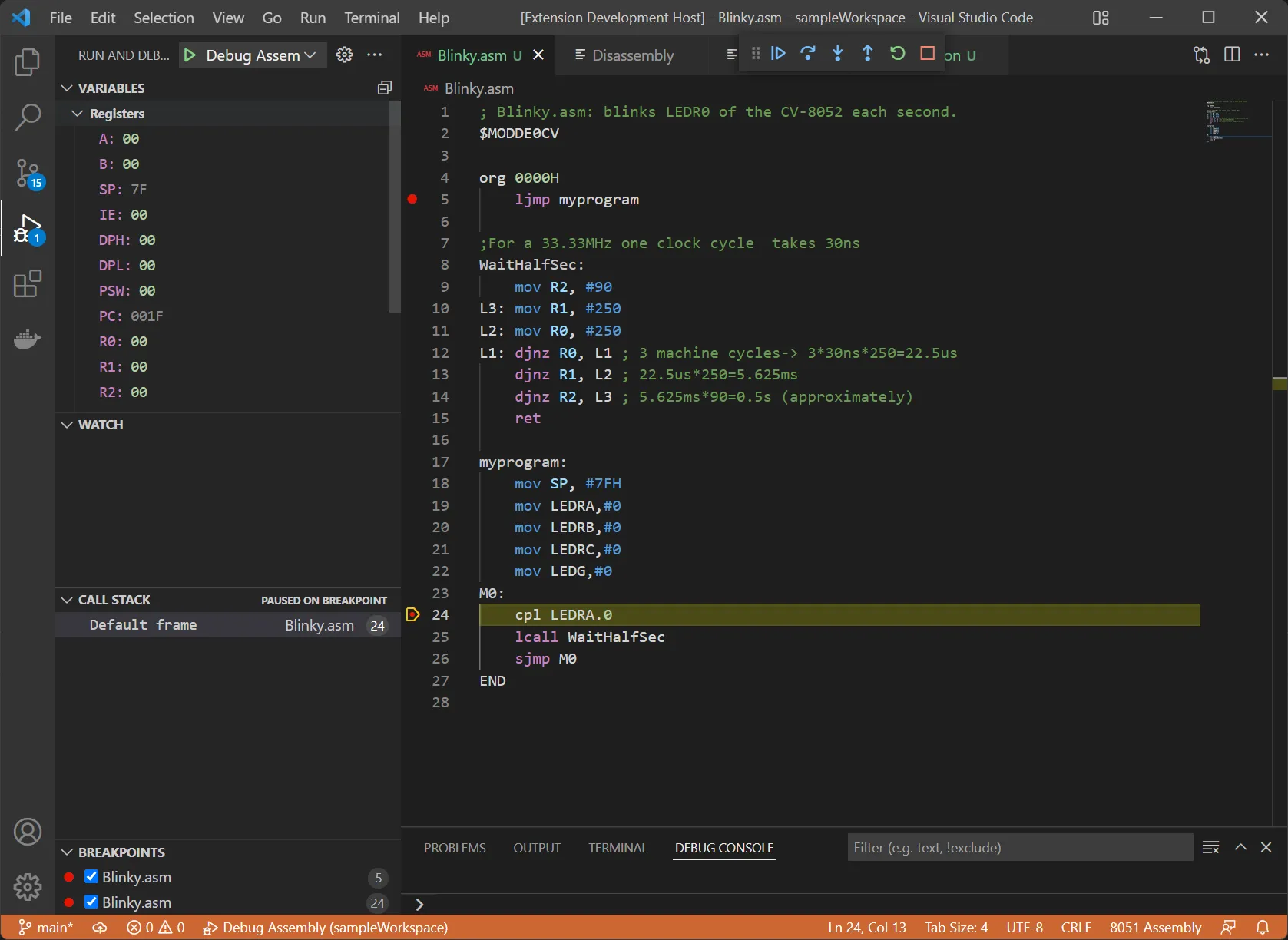Open the Manage gear in activity bar
This screenshot has width=1288, height=940.
[28, 886]
